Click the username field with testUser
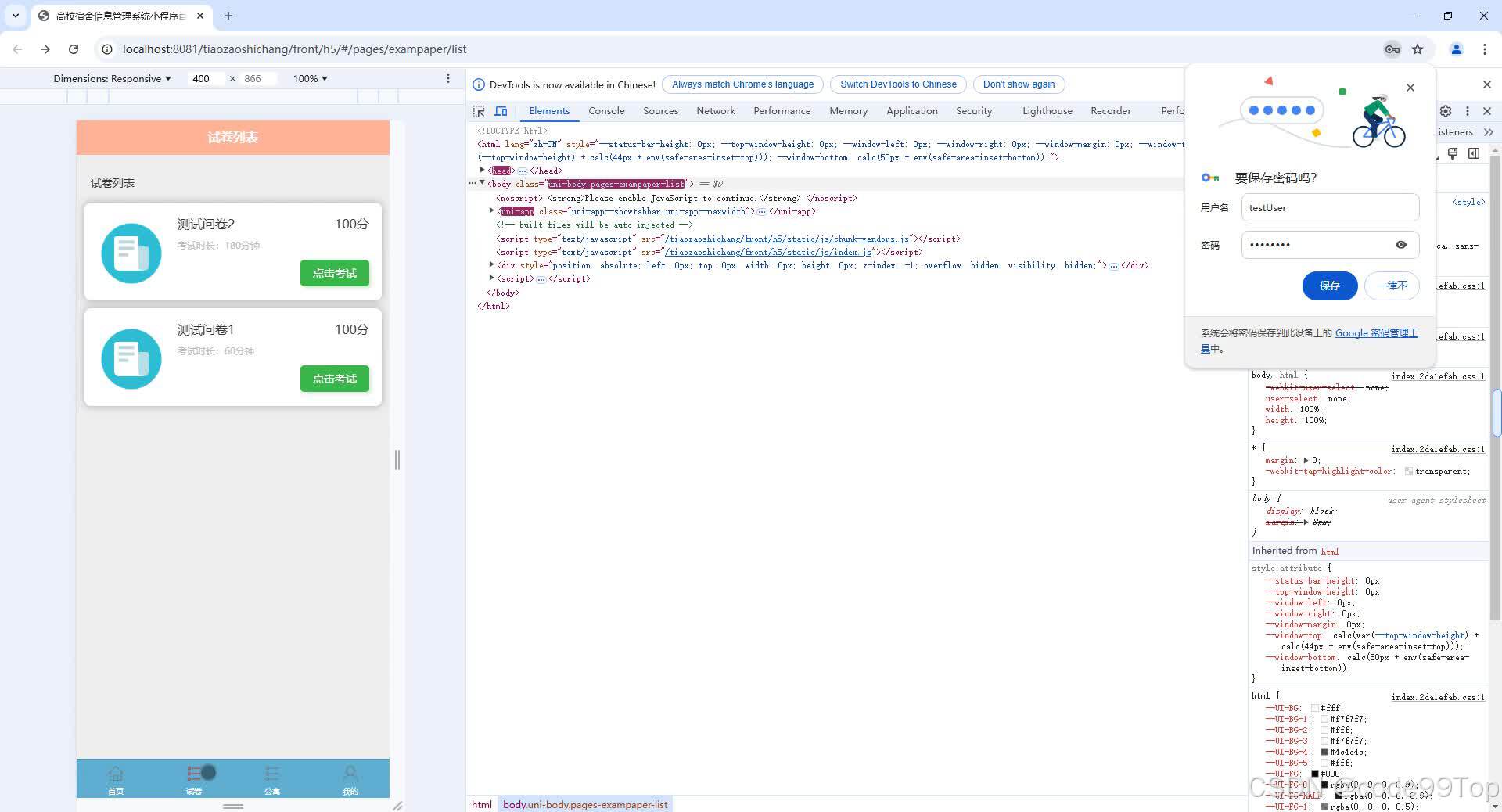The width and height of the screenshot is (1502, 812). [x=1330, y=208]
